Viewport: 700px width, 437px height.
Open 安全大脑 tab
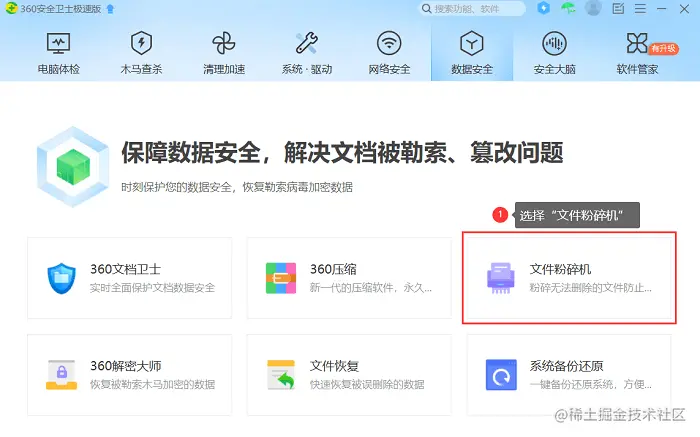[x=554, y=53]
